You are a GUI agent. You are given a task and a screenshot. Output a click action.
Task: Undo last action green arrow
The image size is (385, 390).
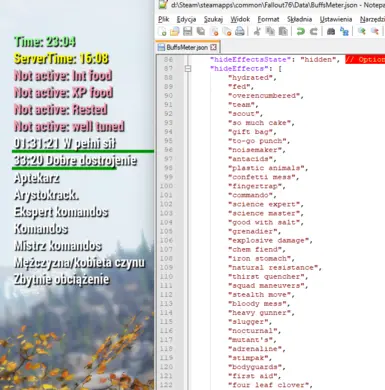pyautogui.click(x=301, y=32)
